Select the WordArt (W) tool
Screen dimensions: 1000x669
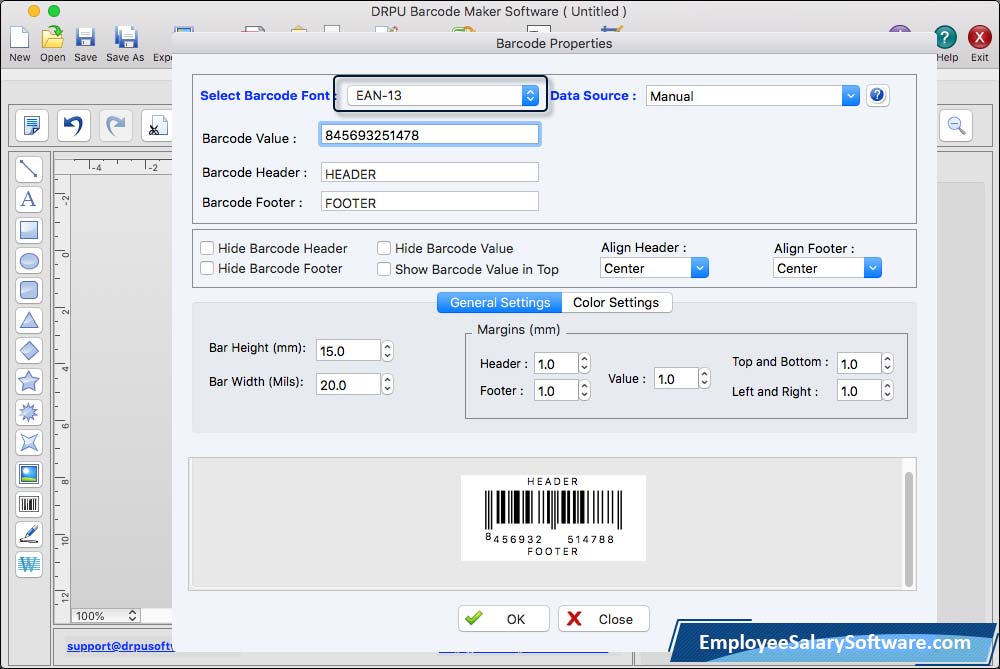[29, 564]
